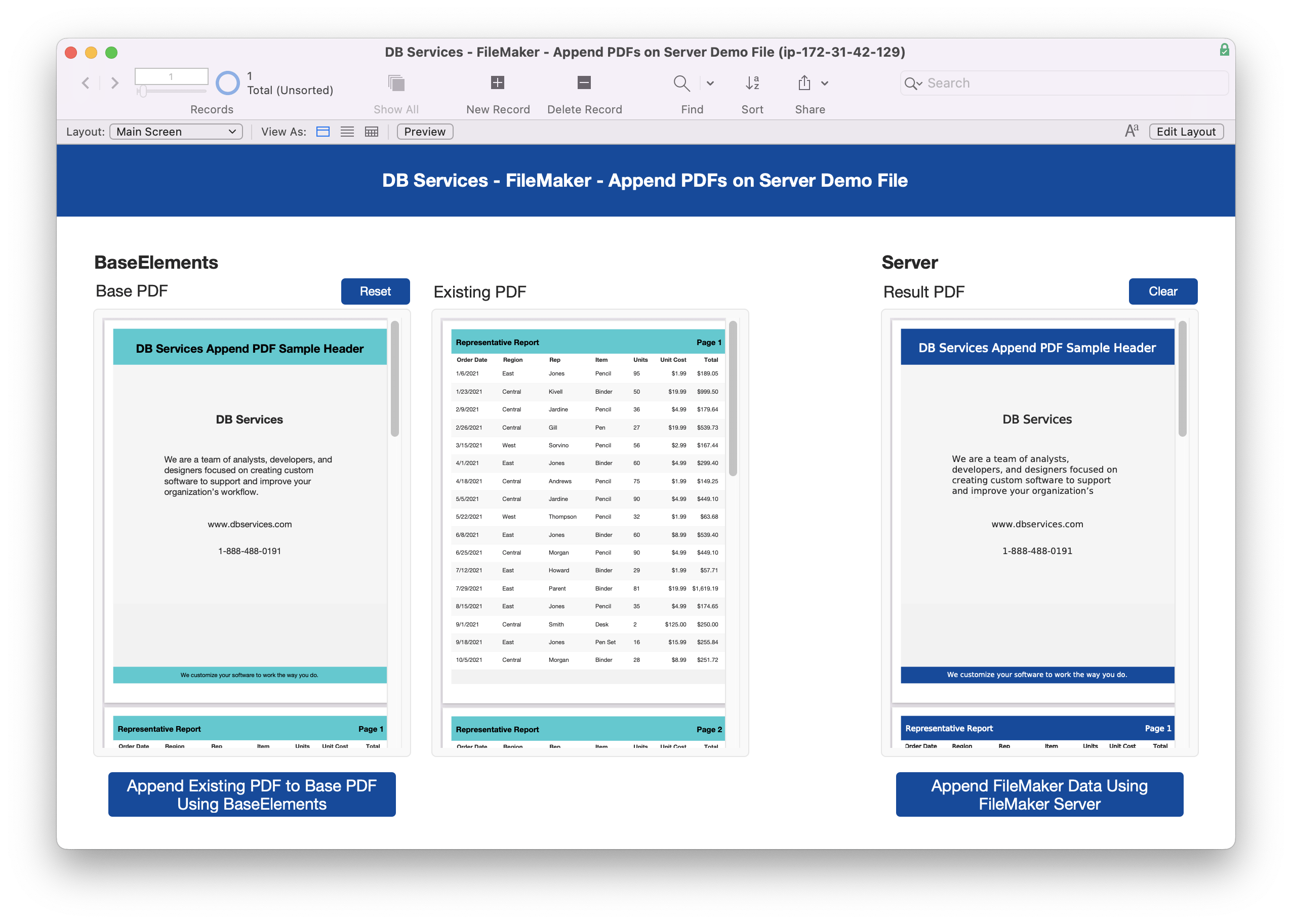Click the Reset button in BaseElements

(x=375, y=291)
